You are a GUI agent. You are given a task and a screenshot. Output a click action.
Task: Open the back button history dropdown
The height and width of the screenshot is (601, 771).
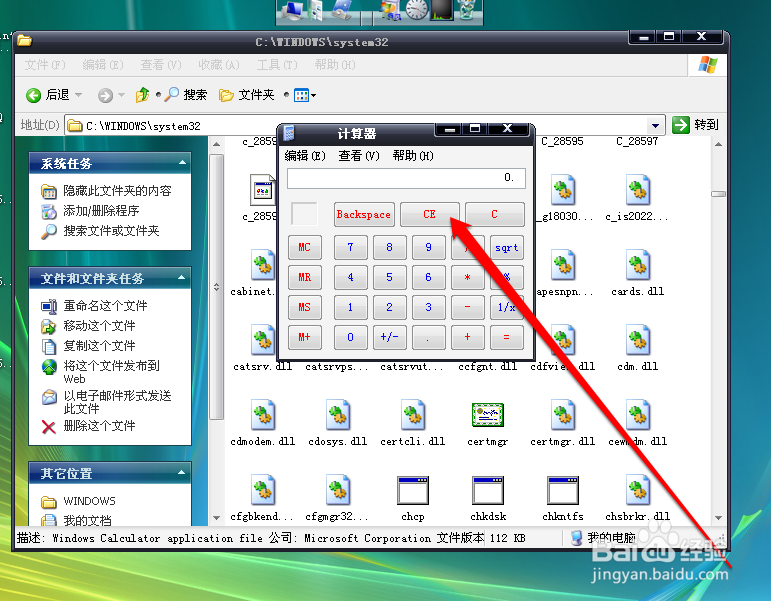pos(79,95)
